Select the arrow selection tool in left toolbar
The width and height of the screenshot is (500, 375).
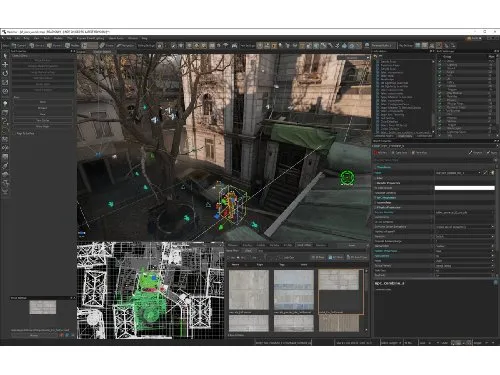pyautogui.click(x=5, y=56)
